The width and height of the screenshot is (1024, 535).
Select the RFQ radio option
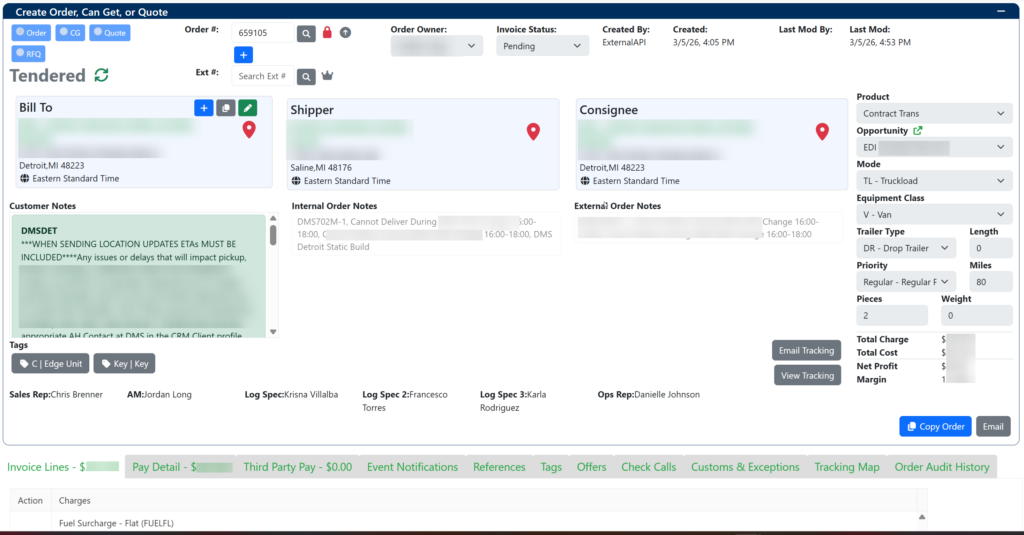(28, 54)
